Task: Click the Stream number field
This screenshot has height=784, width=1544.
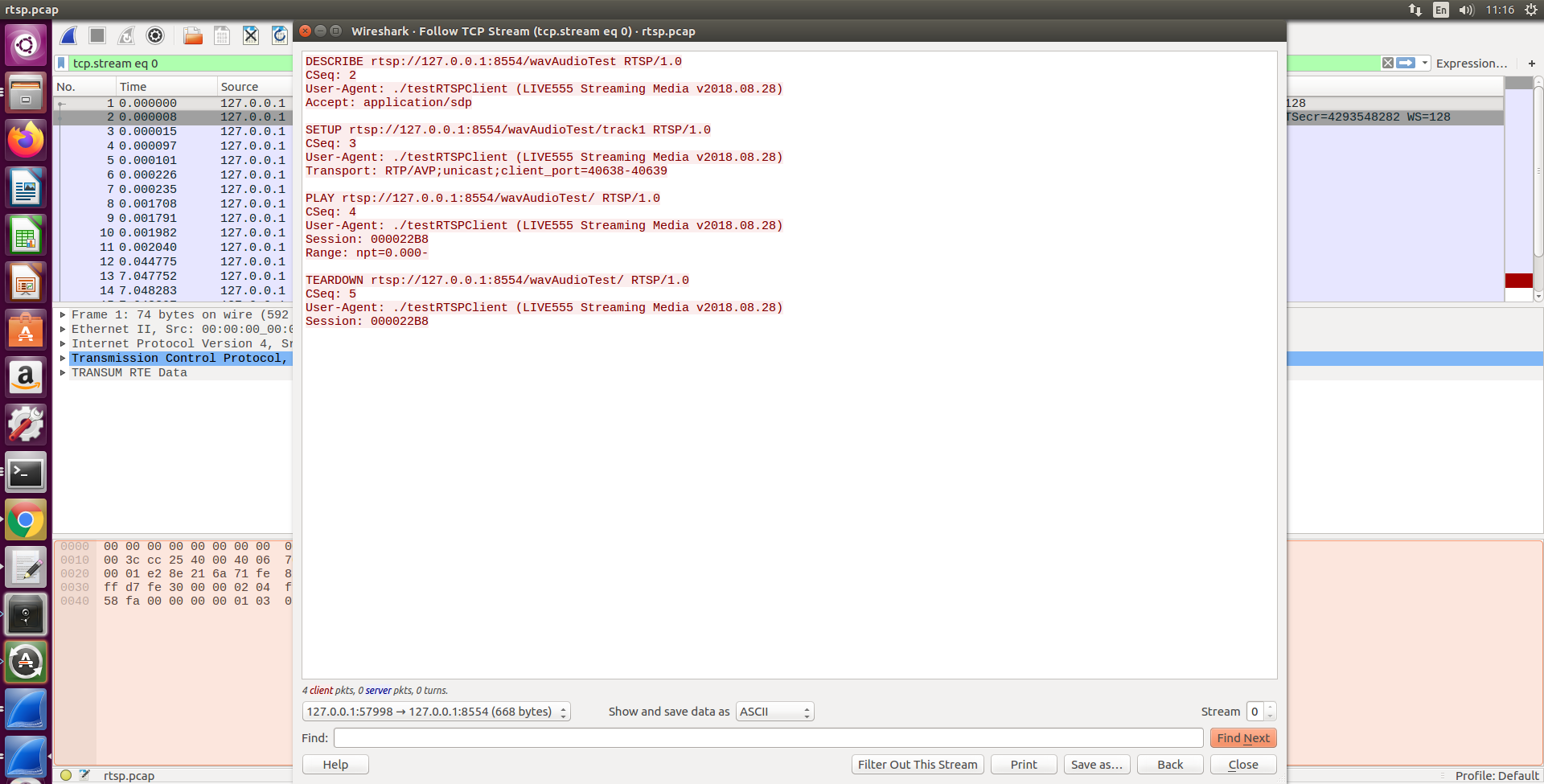Action: coord(1255,712)
